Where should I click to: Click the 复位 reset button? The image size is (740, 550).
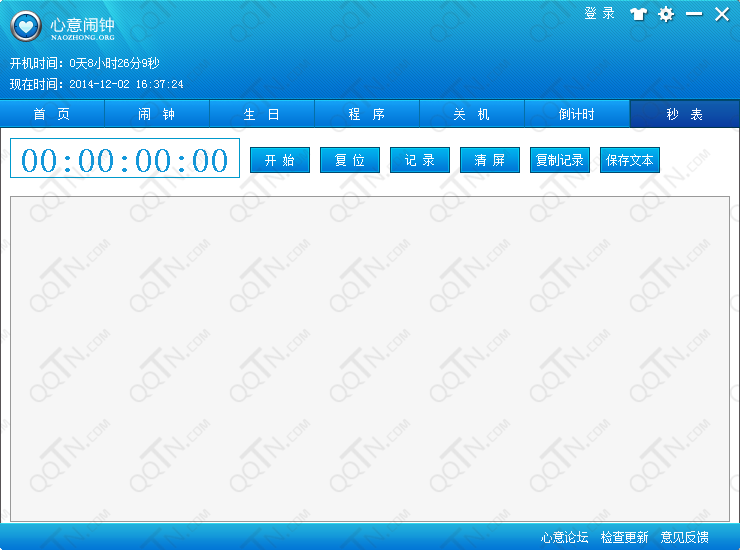click(350, 160)
